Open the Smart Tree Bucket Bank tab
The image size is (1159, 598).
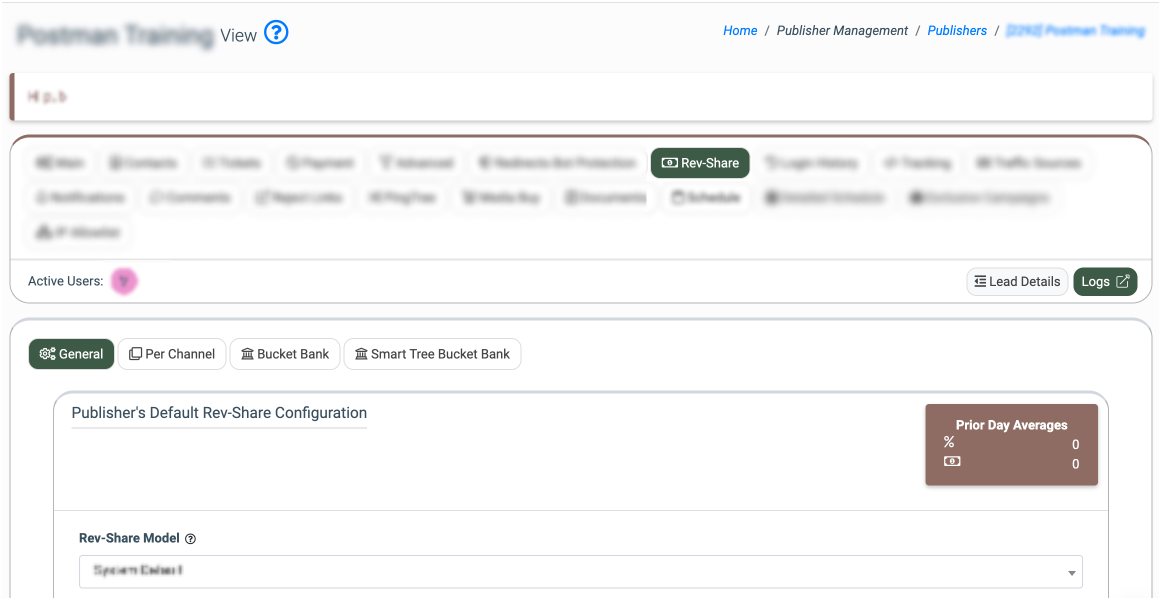click(x=432, y=354)
